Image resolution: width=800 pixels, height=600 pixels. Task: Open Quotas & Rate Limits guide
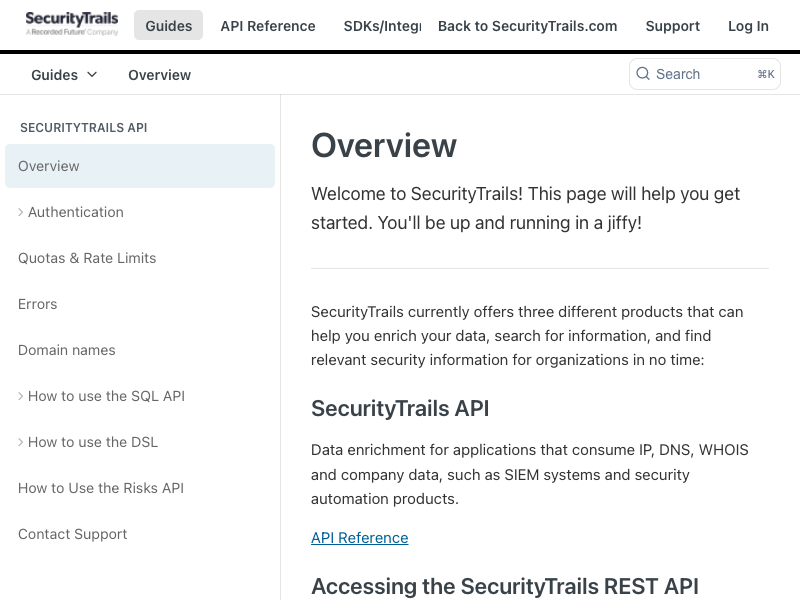87,258
